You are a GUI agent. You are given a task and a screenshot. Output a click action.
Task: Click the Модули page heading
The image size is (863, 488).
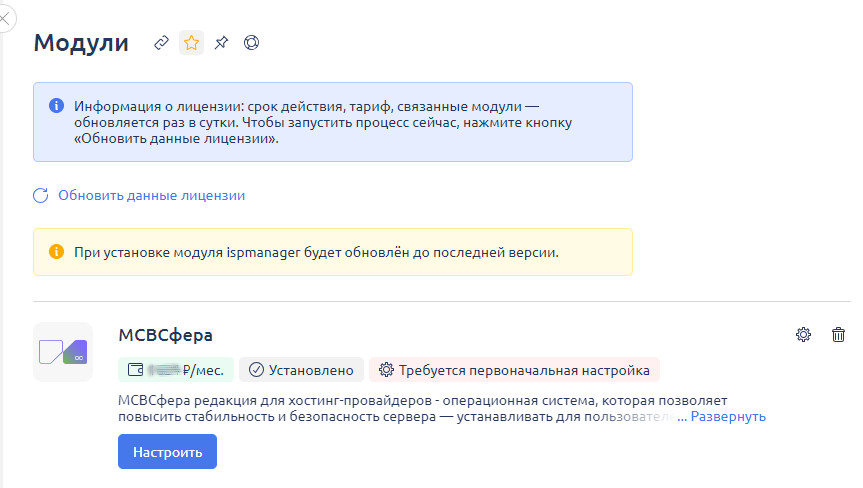coord(81,43)
